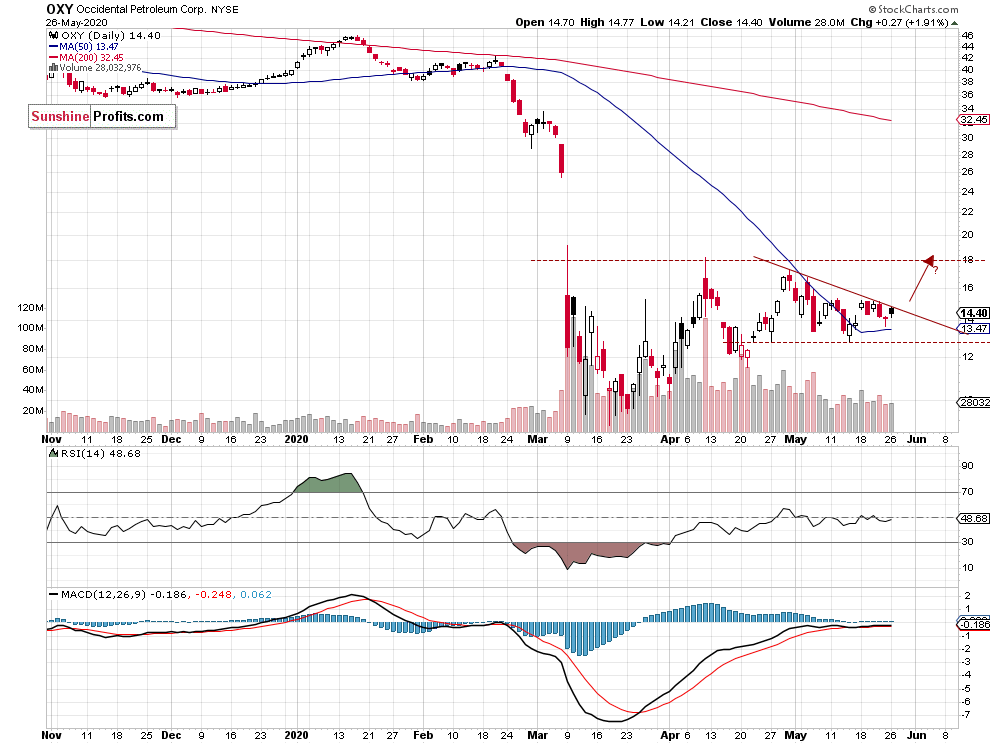Click the Volume 28.0M header value
The width and height of the screenshot is (990, 744).
(x=806, y=22)
